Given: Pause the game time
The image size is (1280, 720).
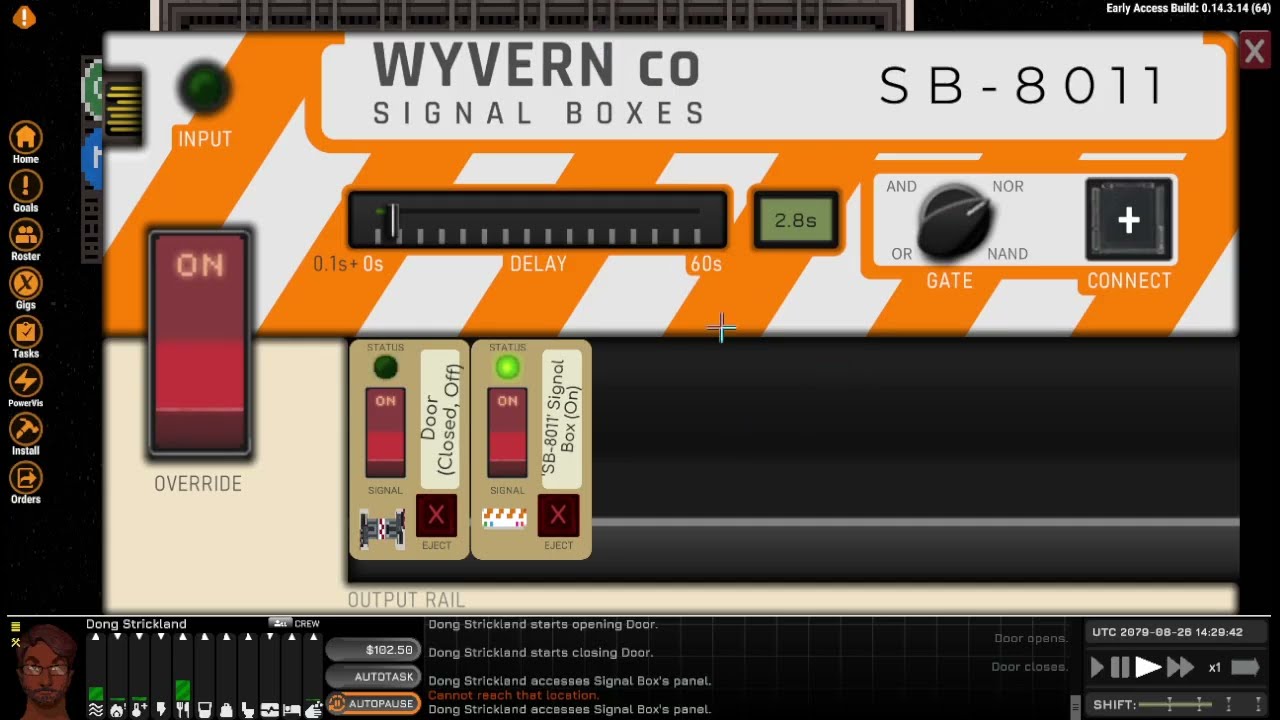Looking at the screenshot, I should coord(1120,667).
